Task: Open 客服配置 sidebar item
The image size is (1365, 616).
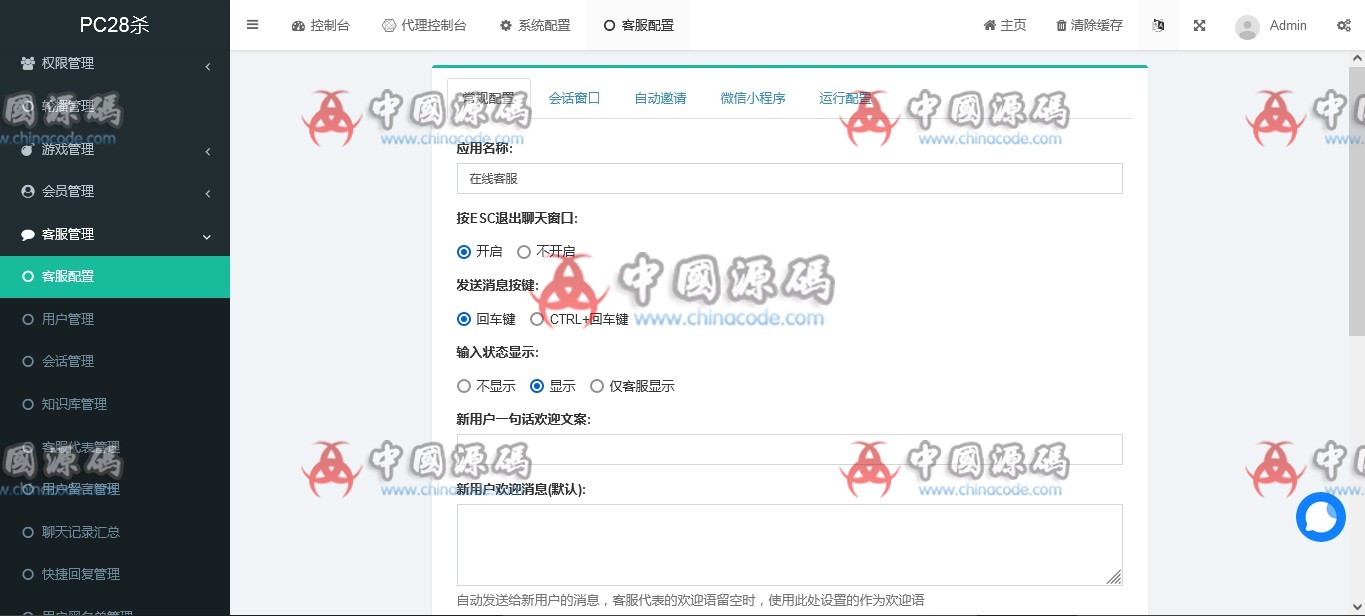Action: [115, 276]
